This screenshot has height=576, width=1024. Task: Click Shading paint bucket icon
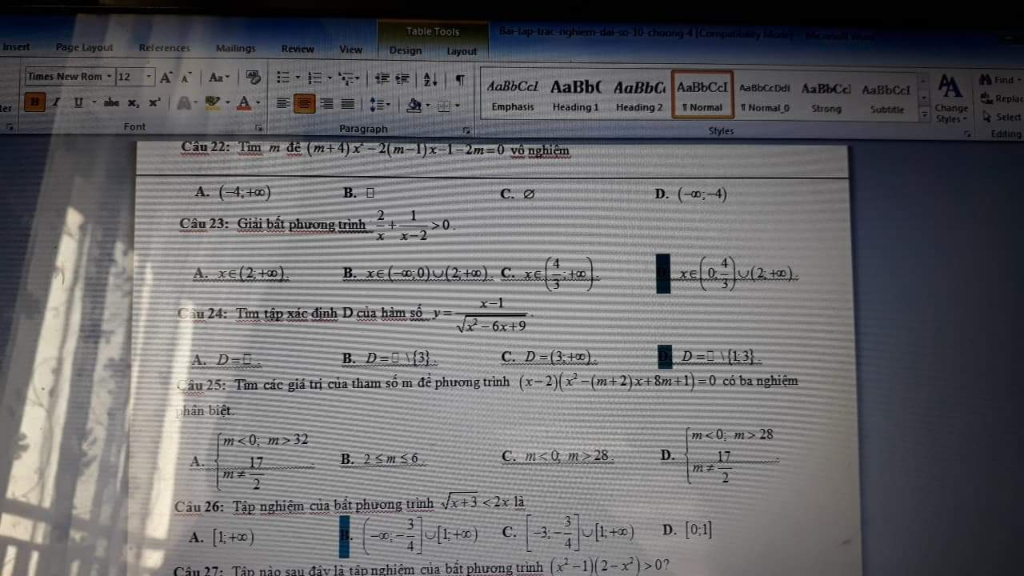413,104
